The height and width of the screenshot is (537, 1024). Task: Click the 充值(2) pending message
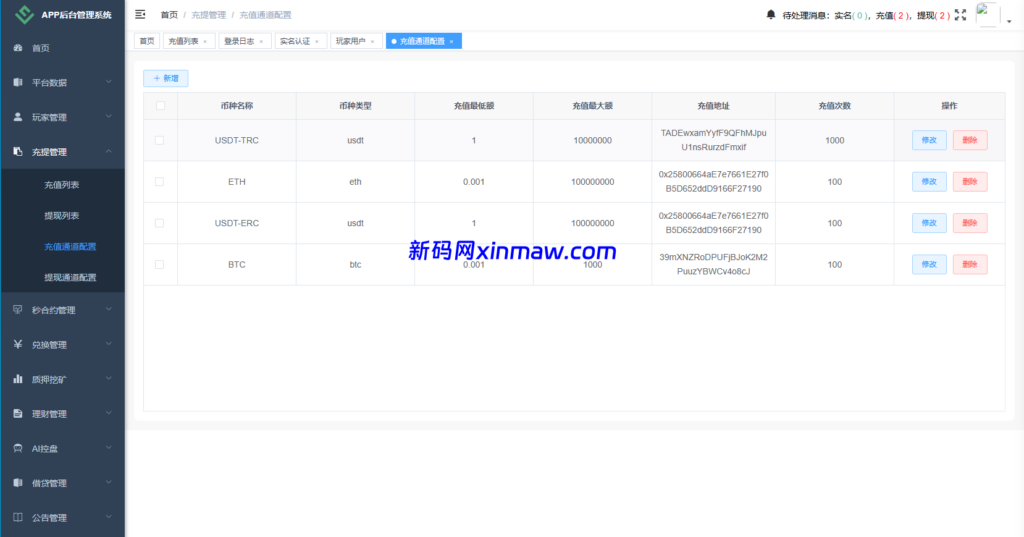pos(893,15)
